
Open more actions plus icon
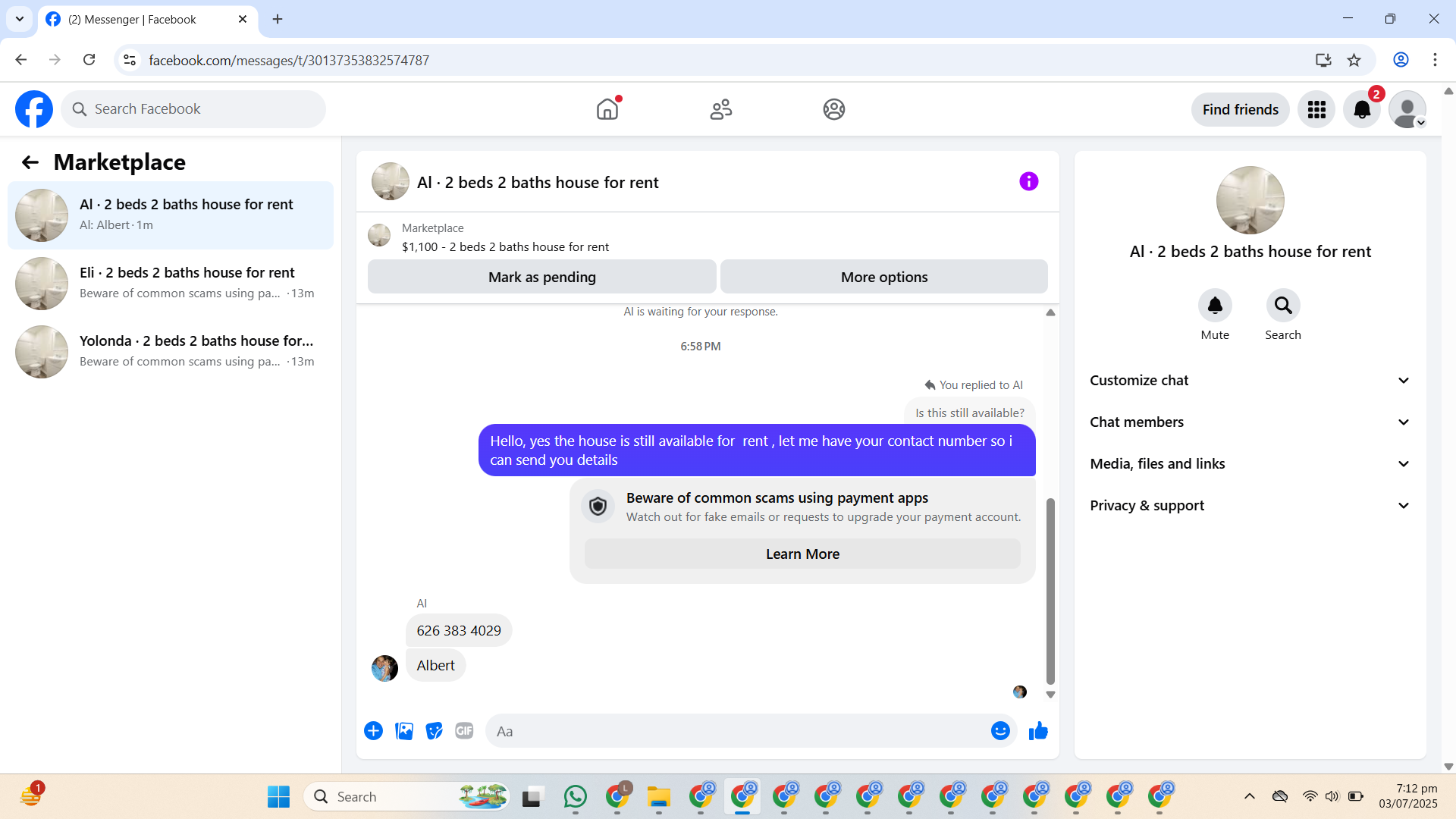pos(373,731)
